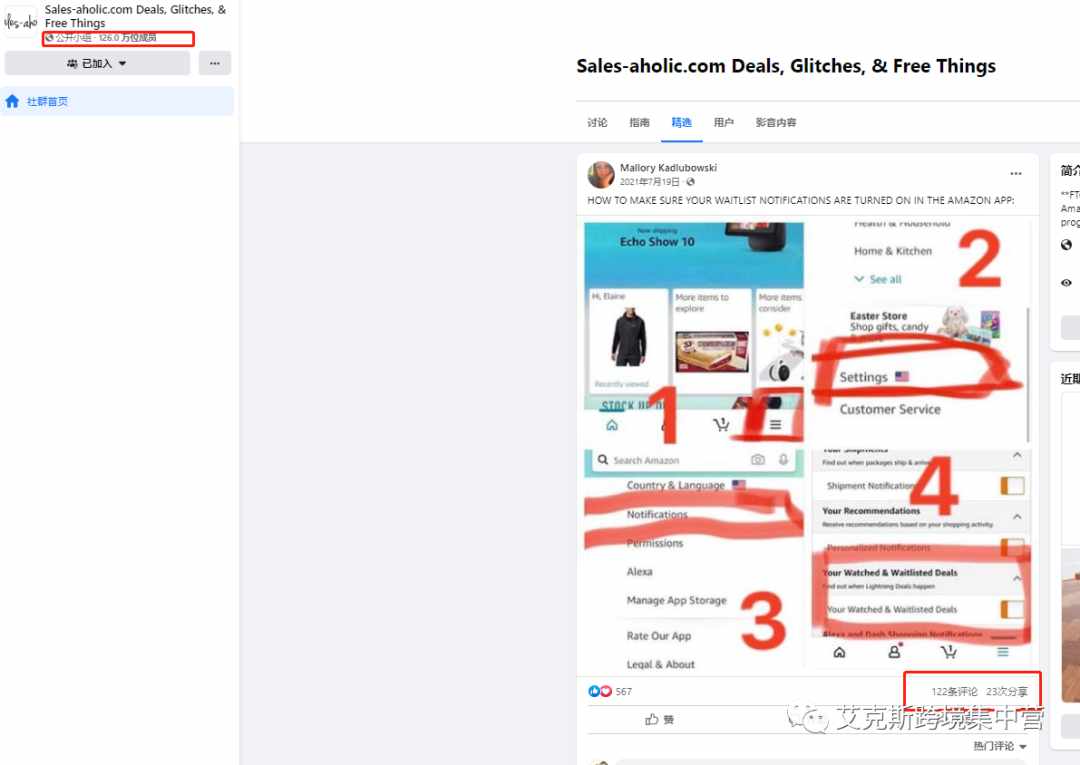Expand the 已加入 joined dropdown
1080x765 pixels.
[x=97, y=63]
